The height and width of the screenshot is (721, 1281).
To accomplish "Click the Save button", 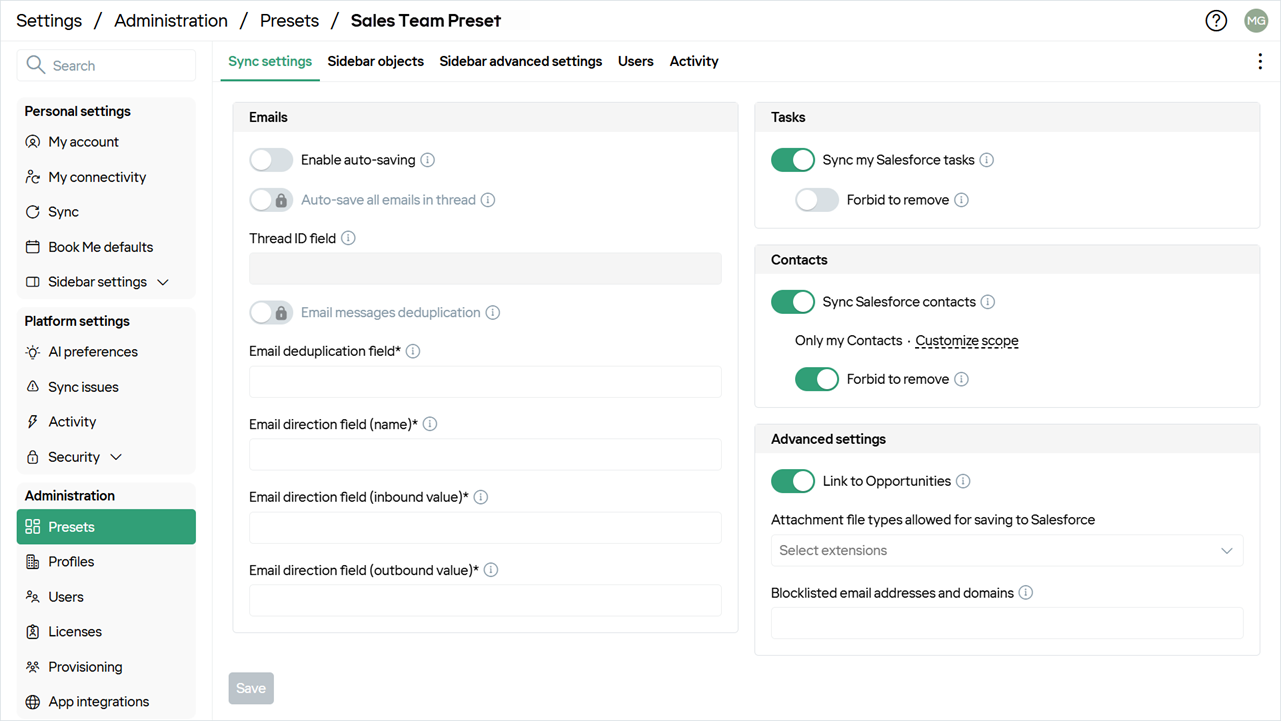I will tap(251, 688).
